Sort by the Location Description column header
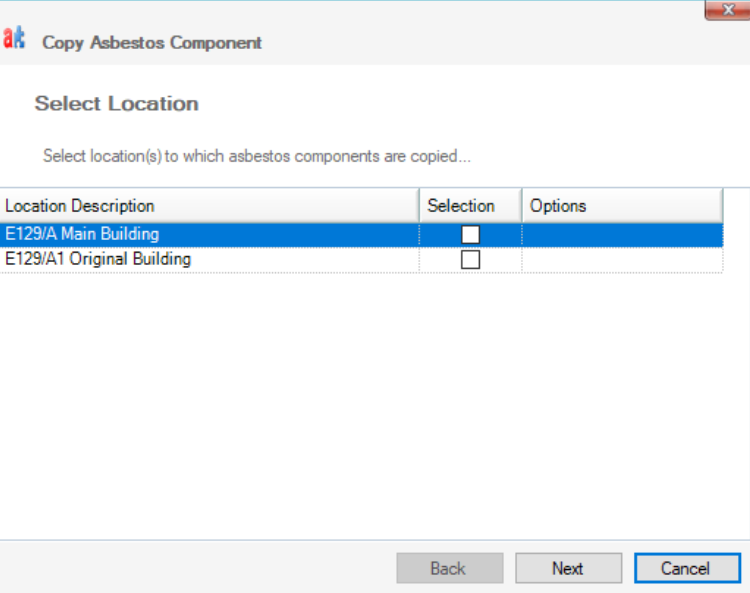The height and width of the screenshot is (593, 750). [208, 206]
